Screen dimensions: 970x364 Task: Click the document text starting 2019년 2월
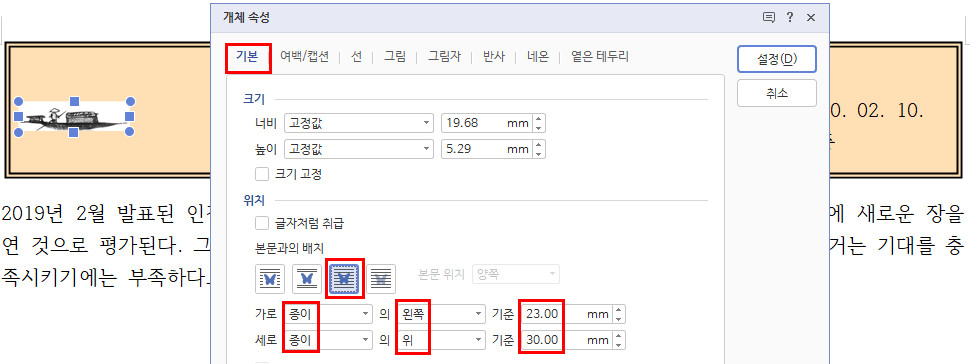point(106,215)
